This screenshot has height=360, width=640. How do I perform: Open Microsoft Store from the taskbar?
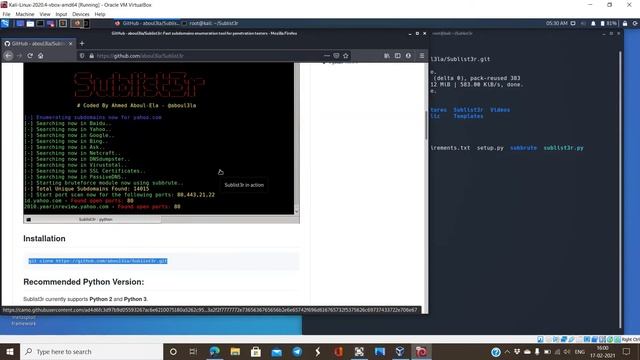click(256, 351)
